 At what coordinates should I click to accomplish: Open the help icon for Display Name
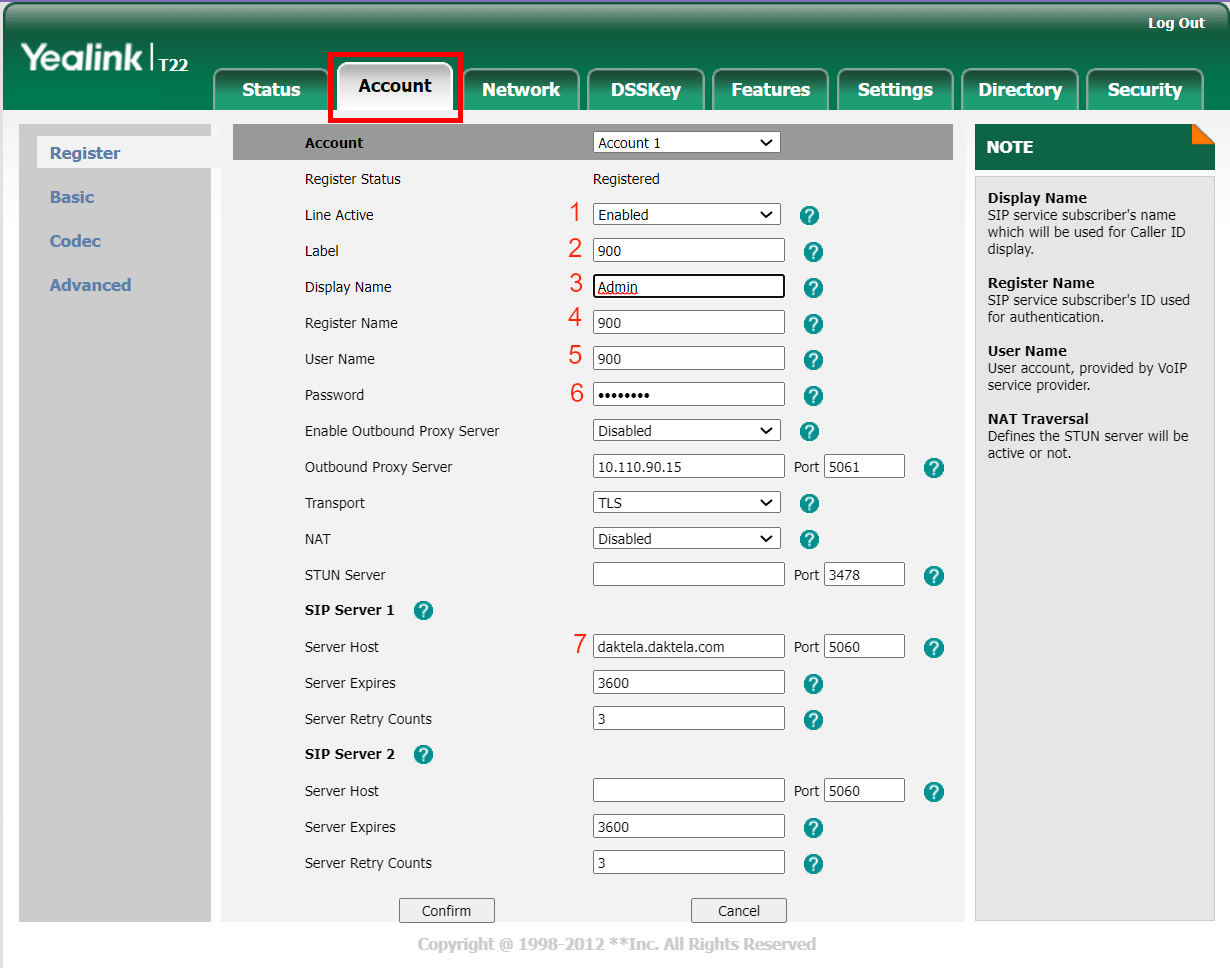click(x=813, y=288)
